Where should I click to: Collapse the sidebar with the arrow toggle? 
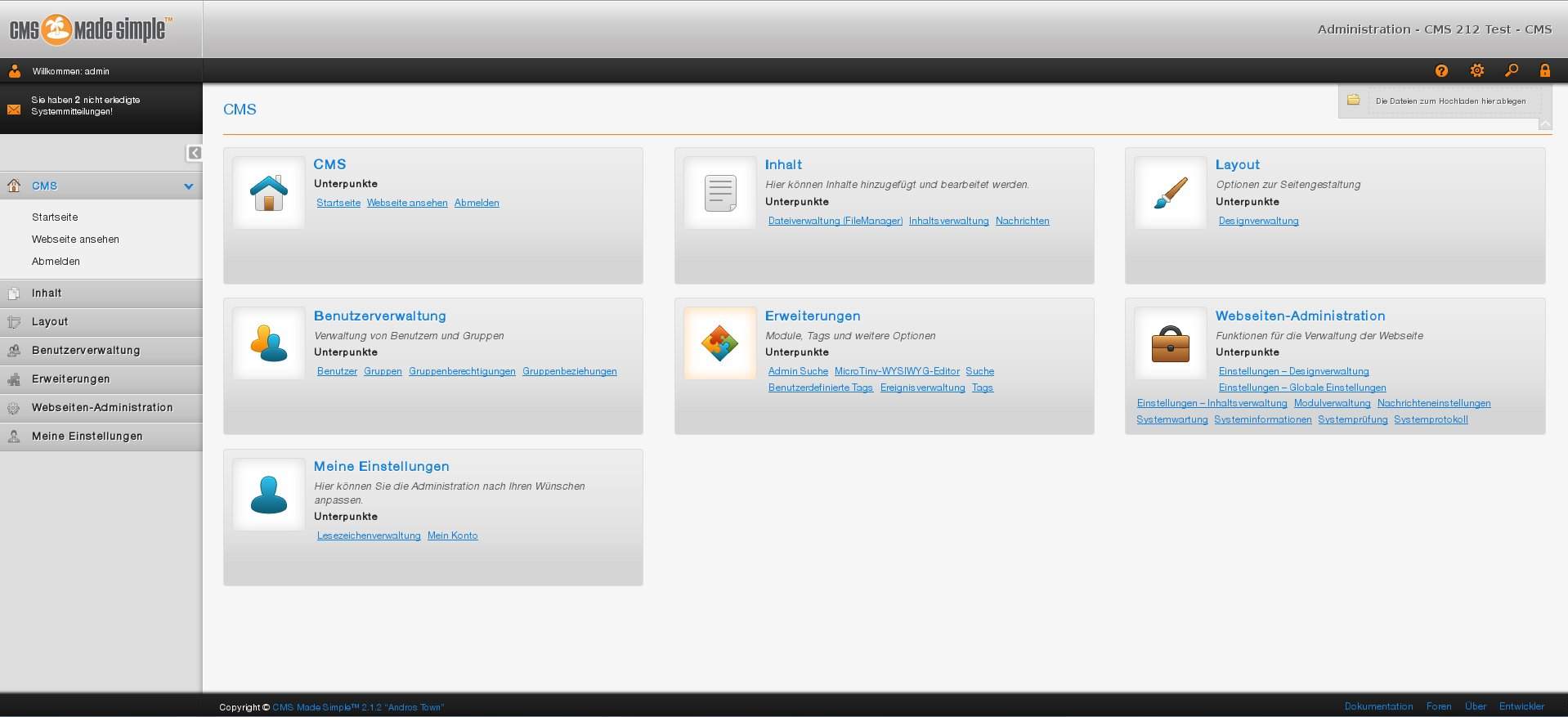point(194,153)
